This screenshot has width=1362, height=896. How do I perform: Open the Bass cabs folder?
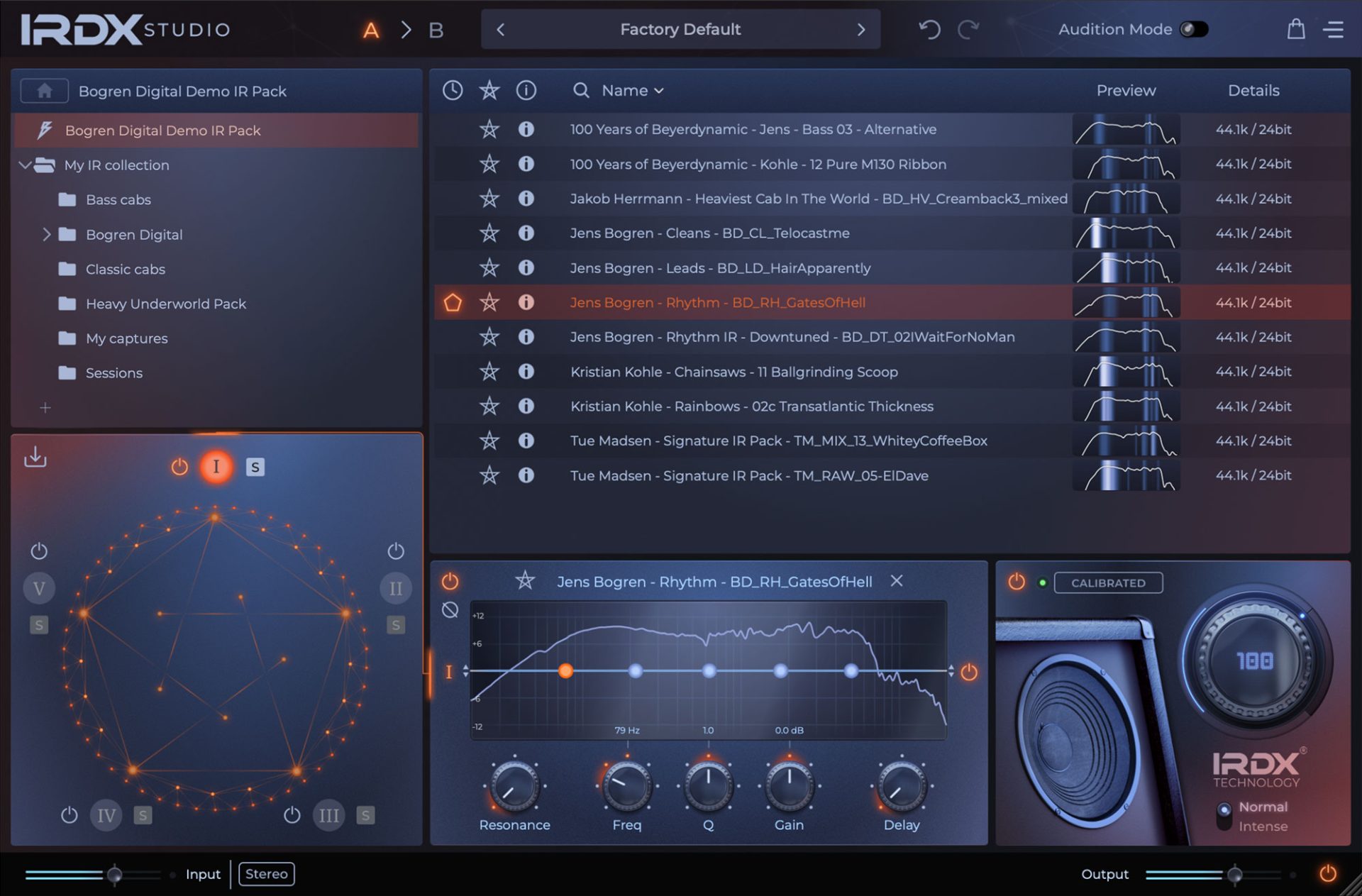(x=118, y=200)
